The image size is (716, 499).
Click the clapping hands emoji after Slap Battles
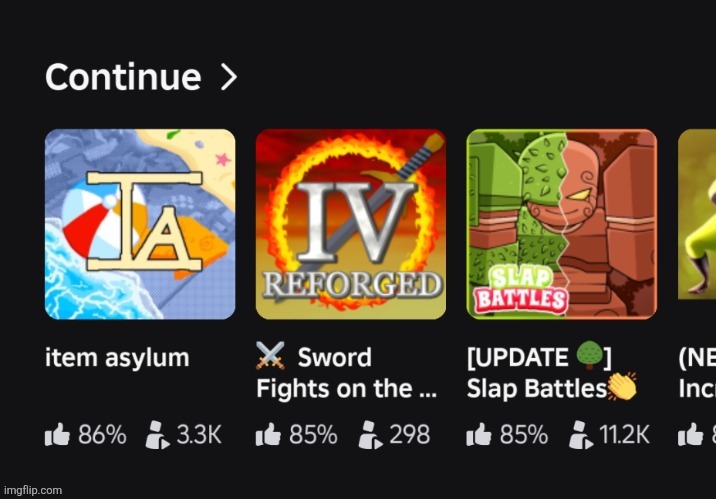622,386
